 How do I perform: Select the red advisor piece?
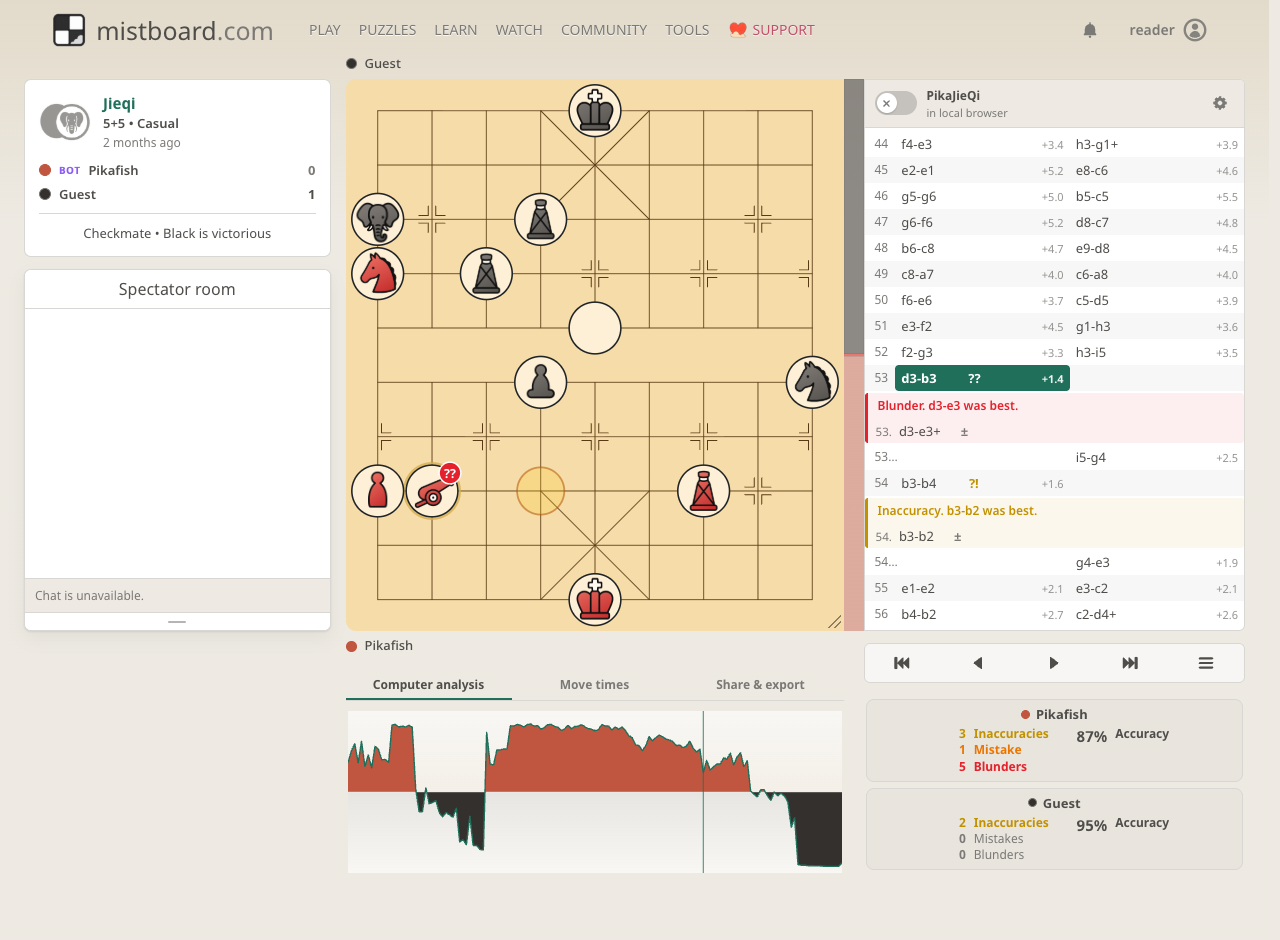click(x=704, y=491)
